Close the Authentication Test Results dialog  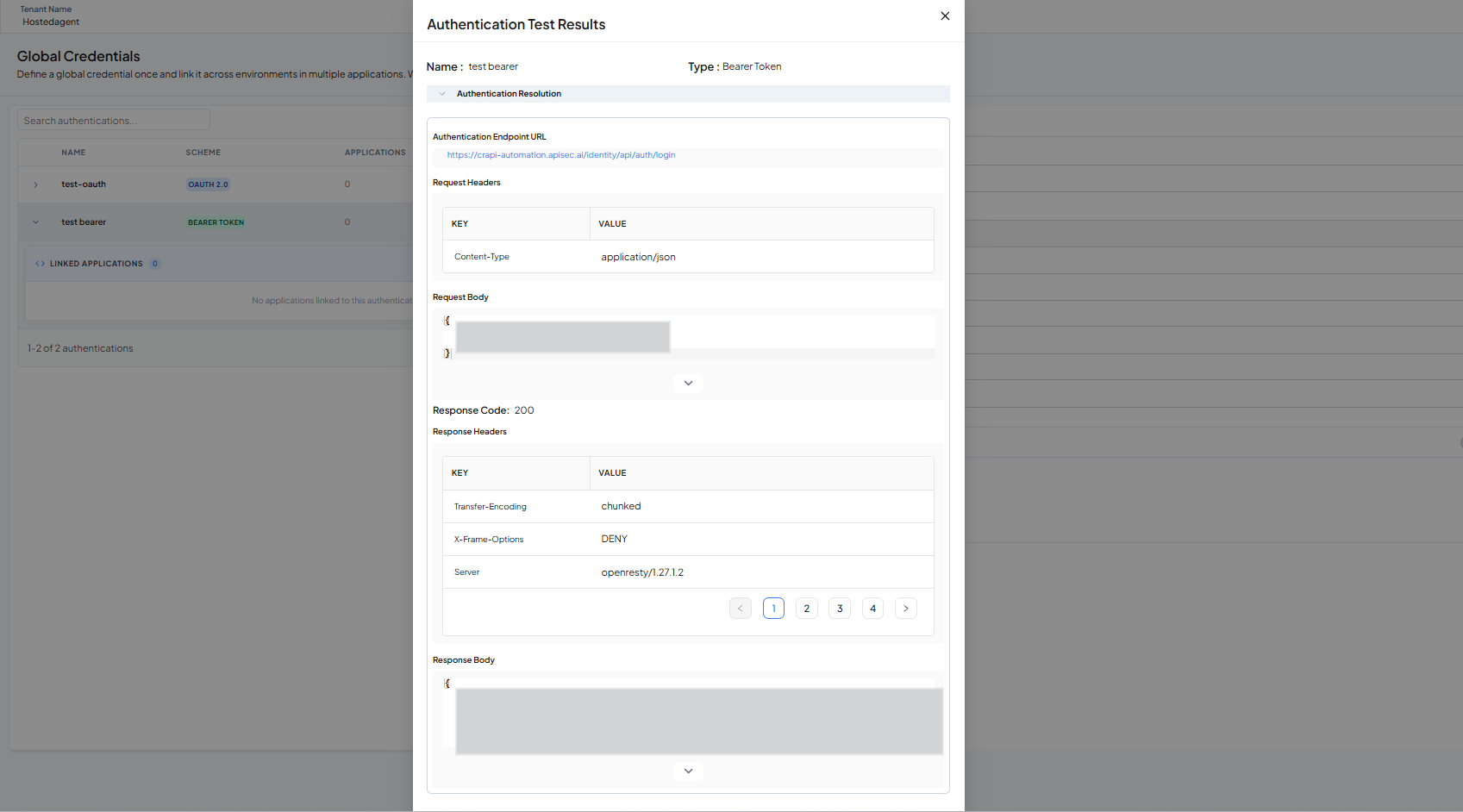(945, 16)
